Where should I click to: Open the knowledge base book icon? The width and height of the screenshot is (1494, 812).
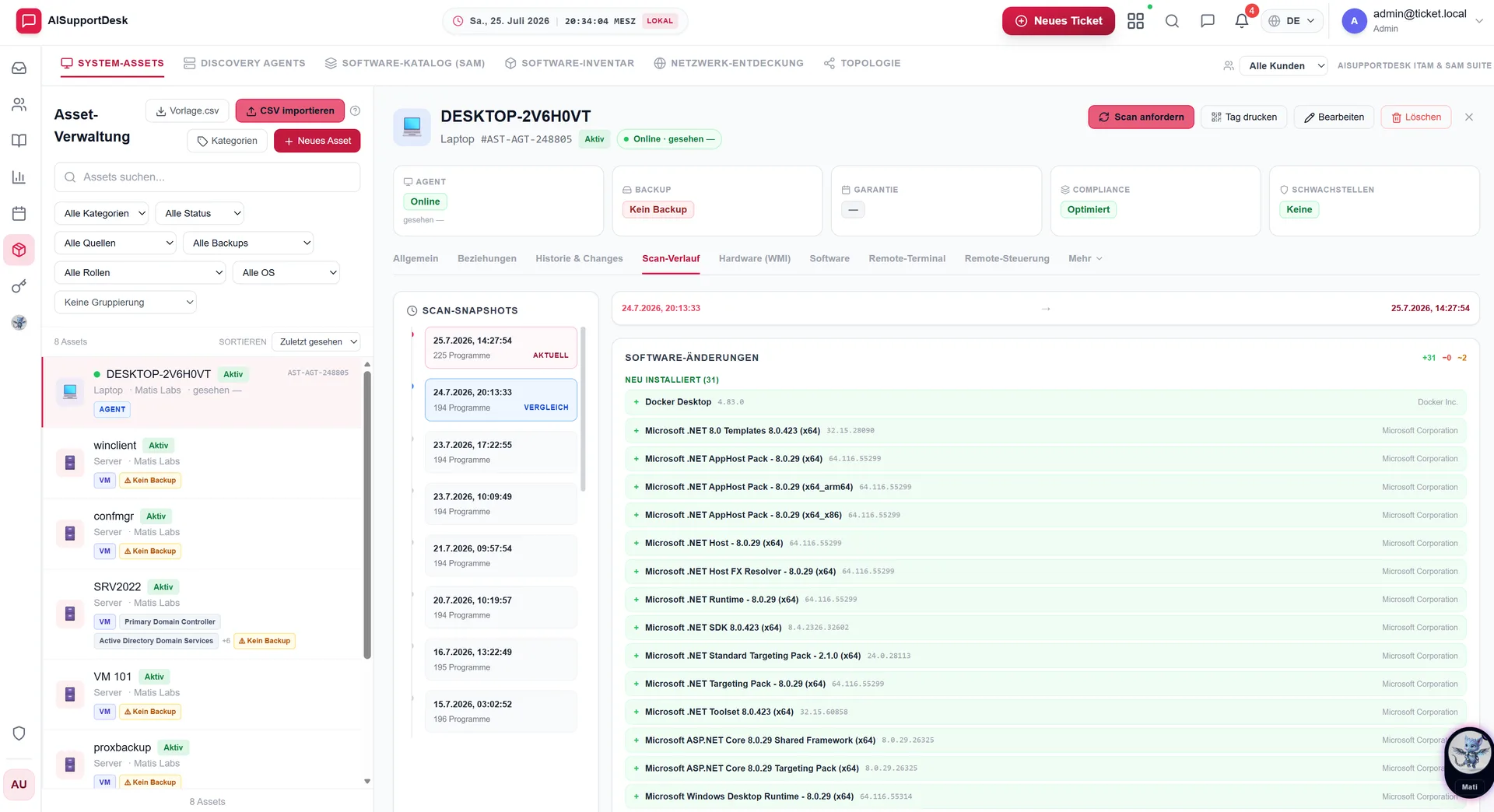[19, 141]
